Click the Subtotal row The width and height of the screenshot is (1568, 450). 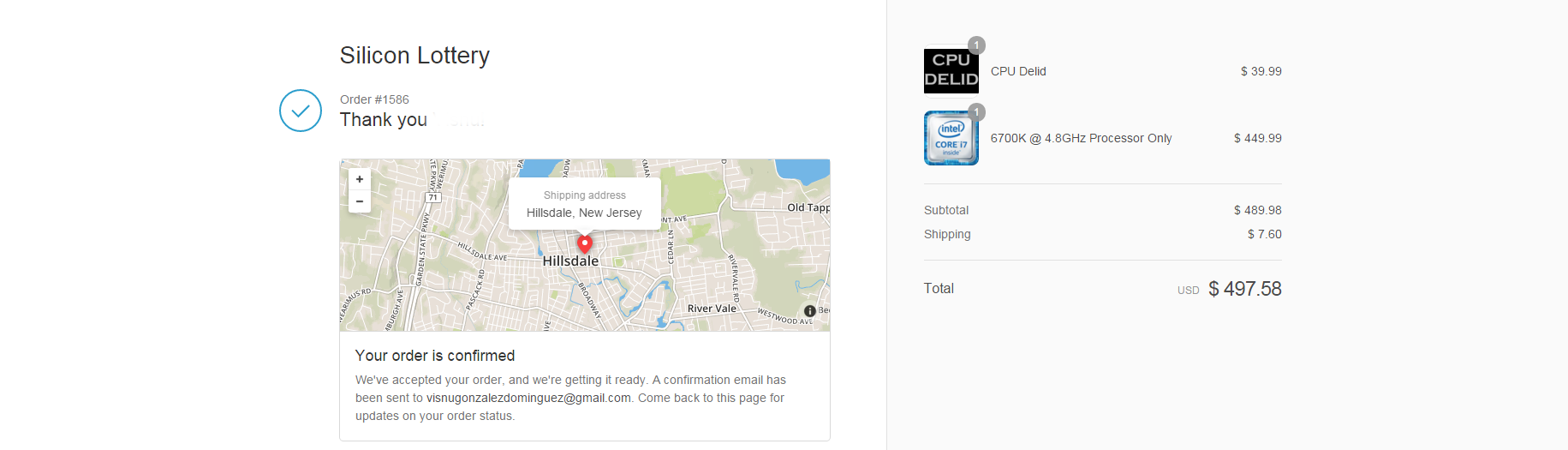coord(1103,210)
